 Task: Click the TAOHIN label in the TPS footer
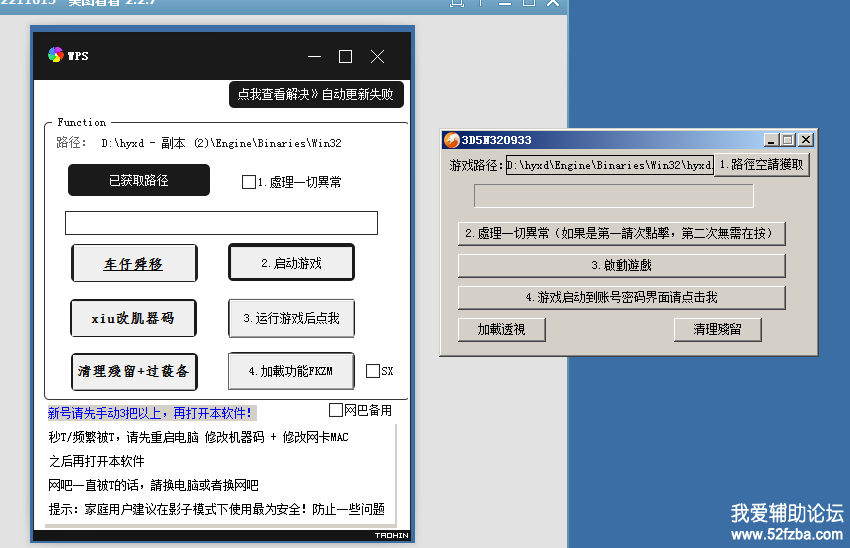click(391, 536)
